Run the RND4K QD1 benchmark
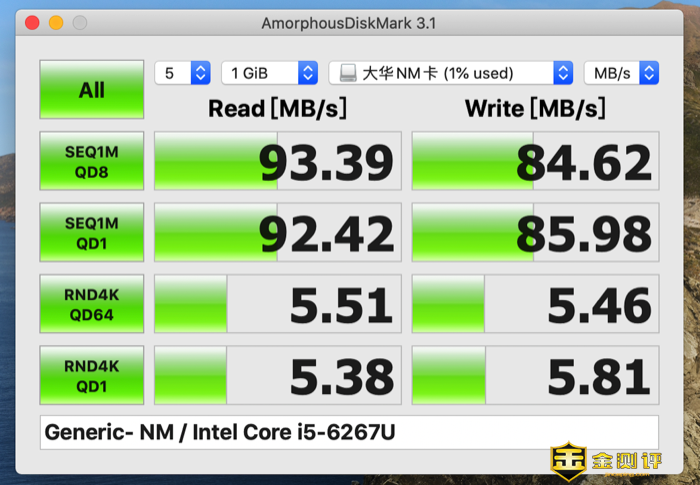The height and width of the screenshot is (485, 700). coord(92,375)
